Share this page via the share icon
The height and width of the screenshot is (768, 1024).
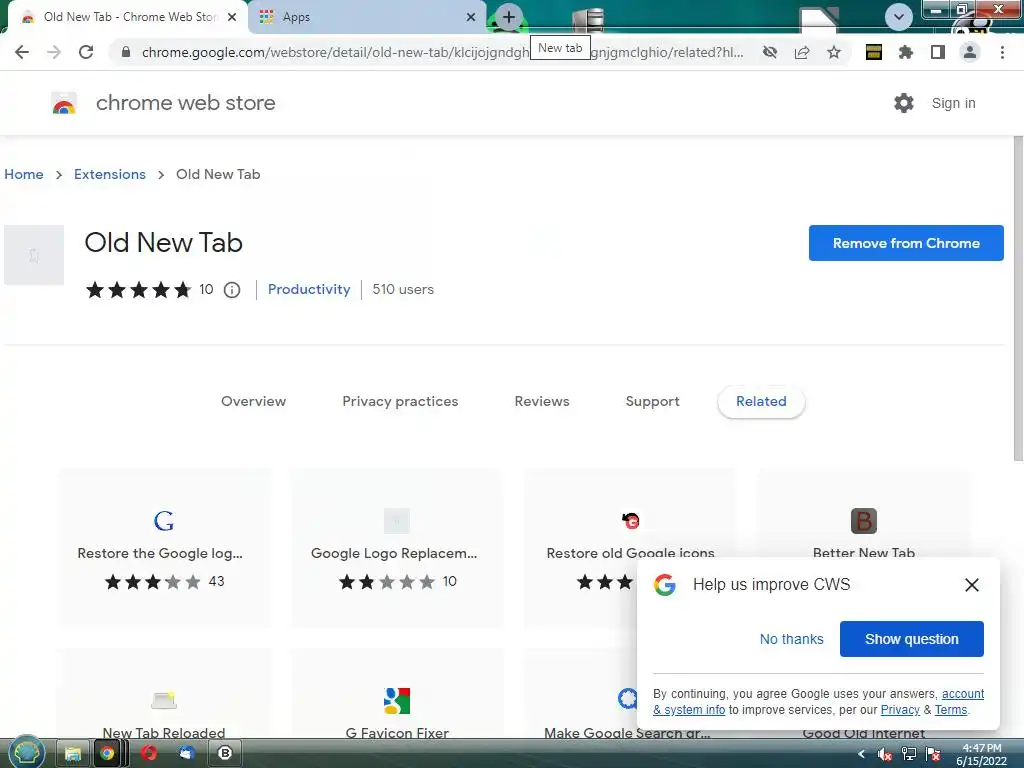point(802,52)
